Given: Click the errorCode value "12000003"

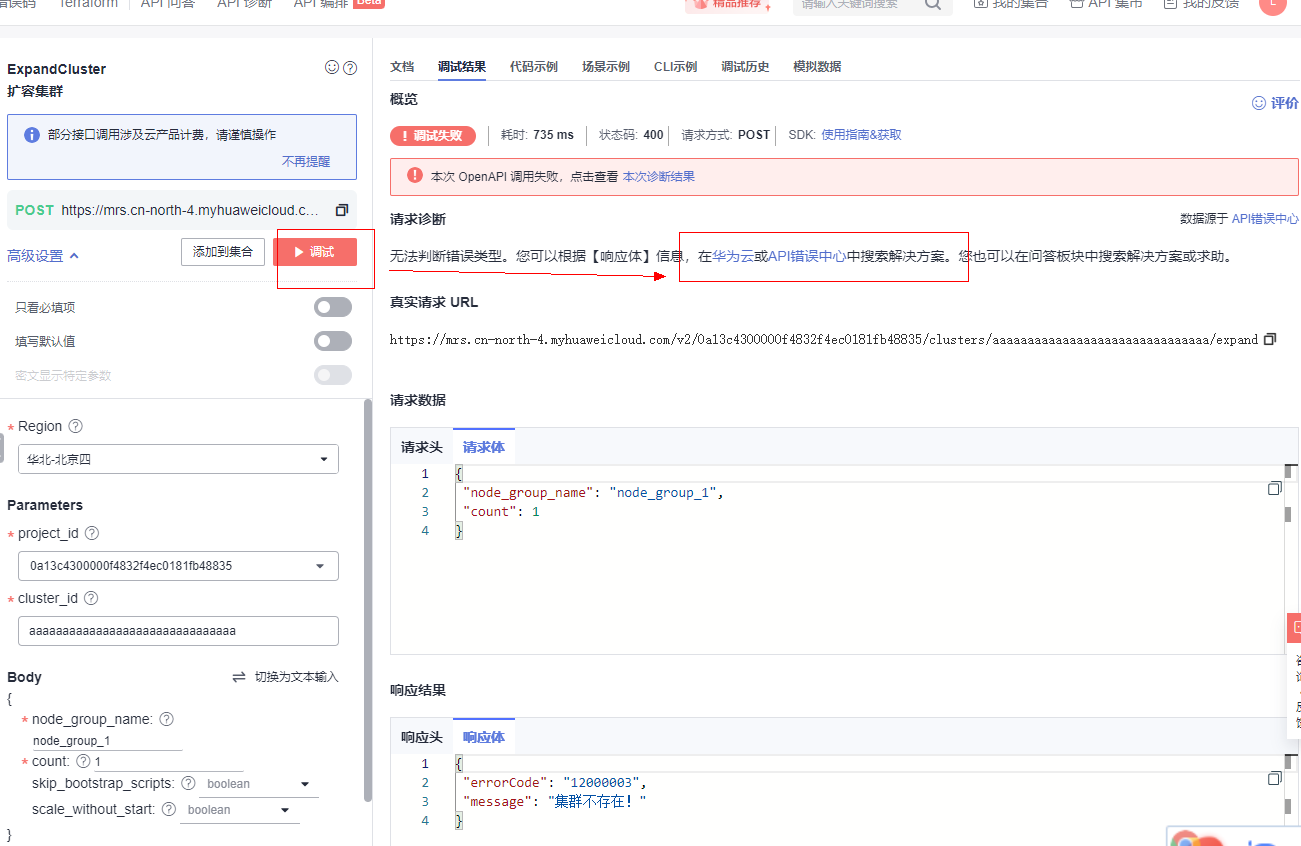Looking at the screenshot, I should [x=601, y=782].
